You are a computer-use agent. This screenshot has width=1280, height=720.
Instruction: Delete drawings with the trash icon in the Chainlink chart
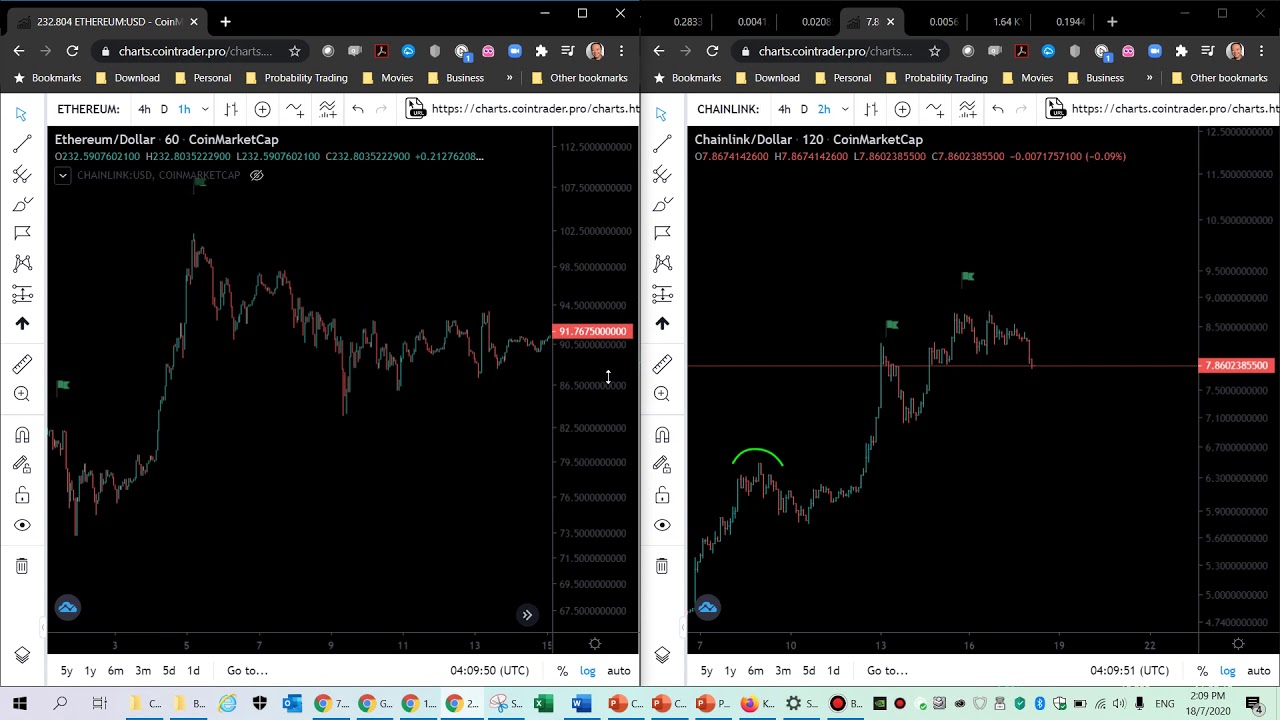(x=662, y=566)
